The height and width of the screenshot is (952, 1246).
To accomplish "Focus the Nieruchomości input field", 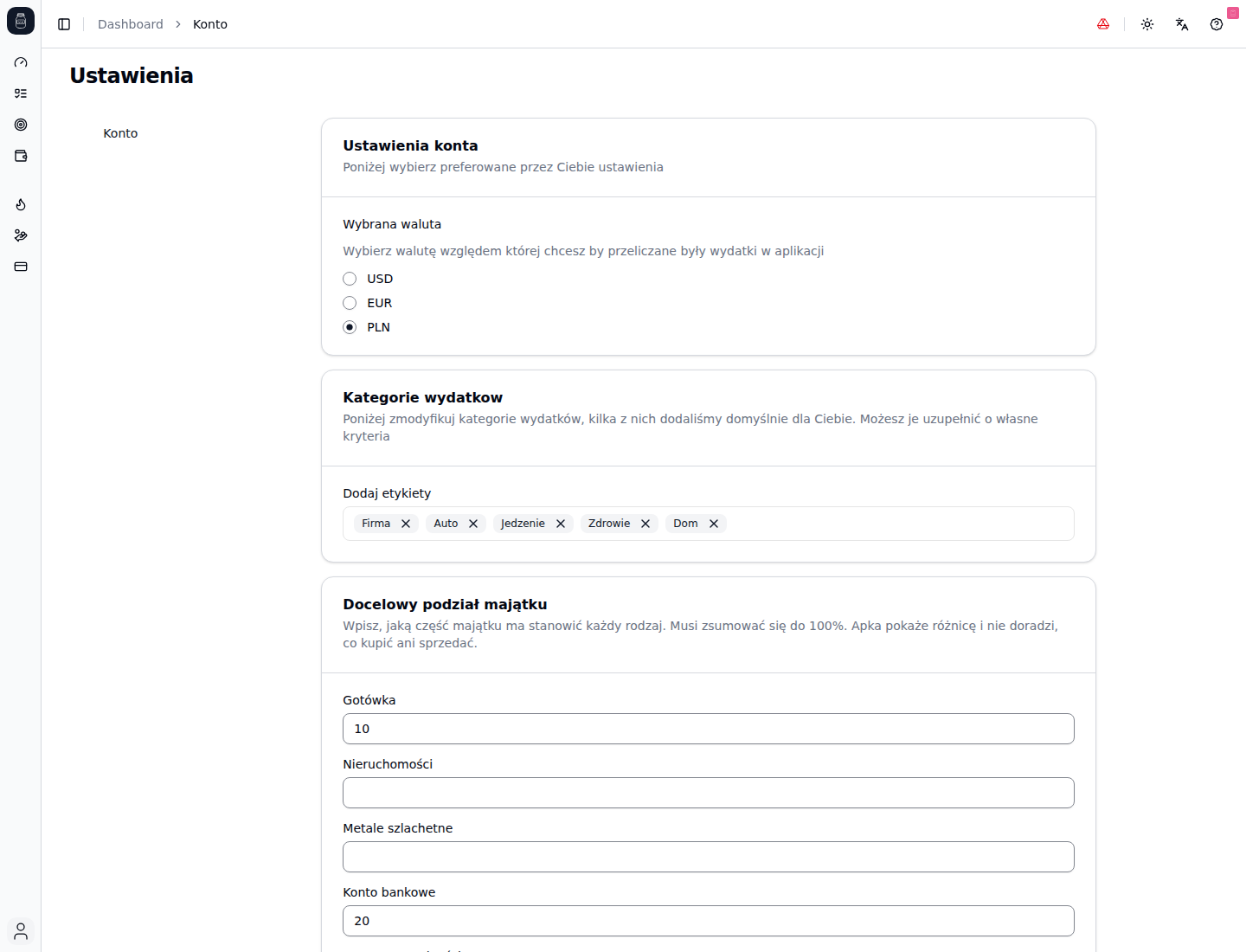I will [x=709, y=793].
